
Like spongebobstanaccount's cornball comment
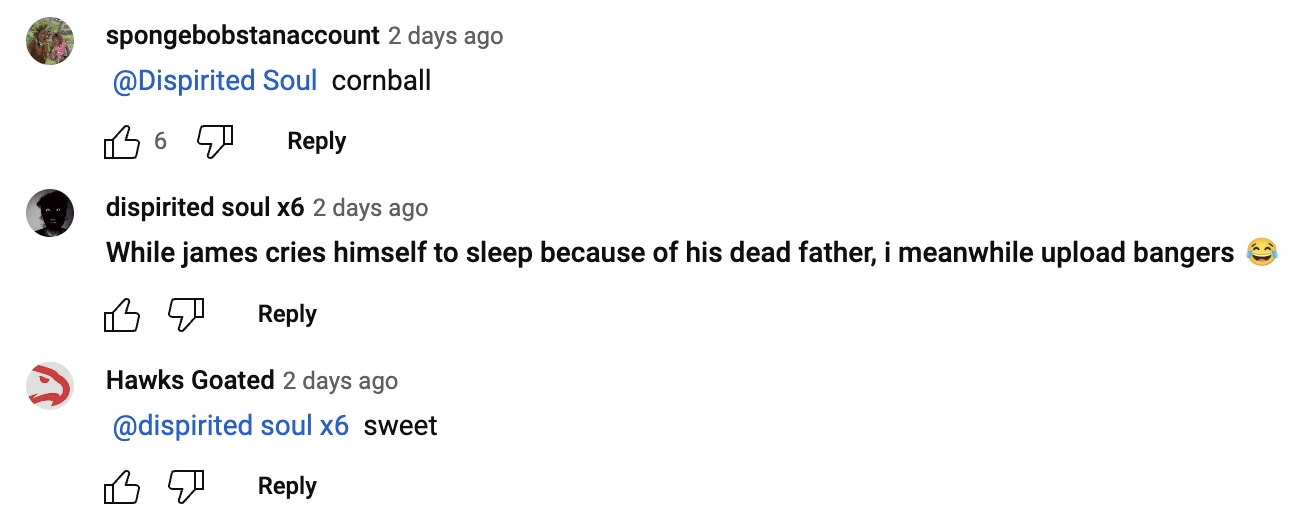[122, 142]
